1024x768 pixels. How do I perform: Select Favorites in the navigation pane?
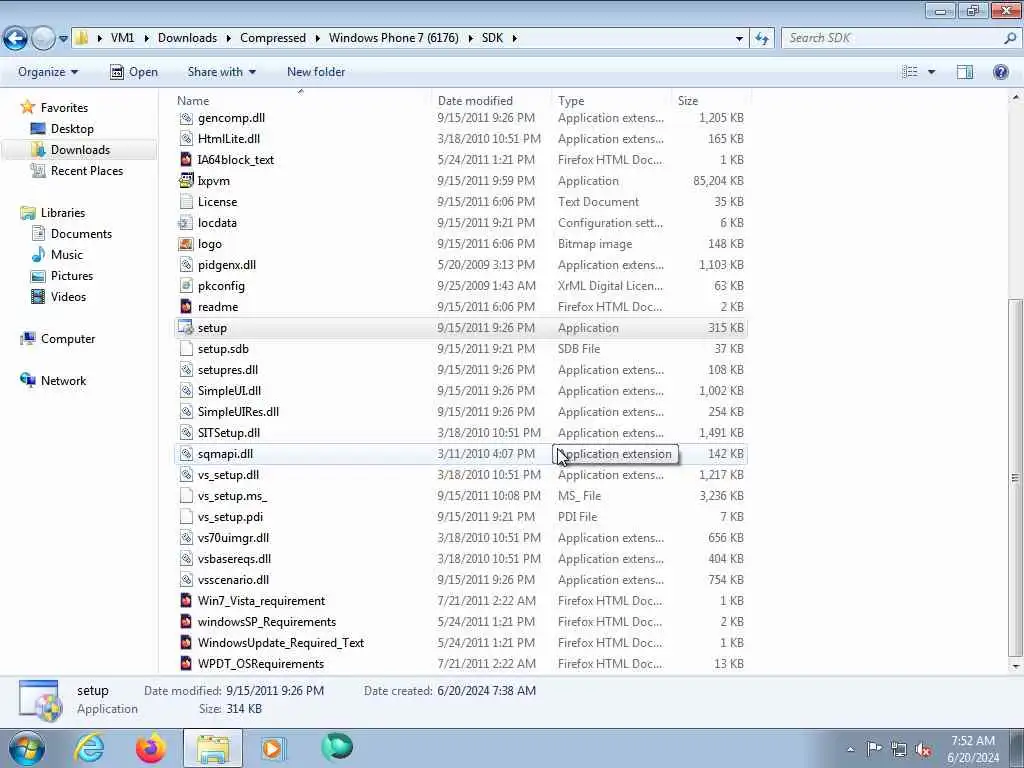click(x=64, y=108)
